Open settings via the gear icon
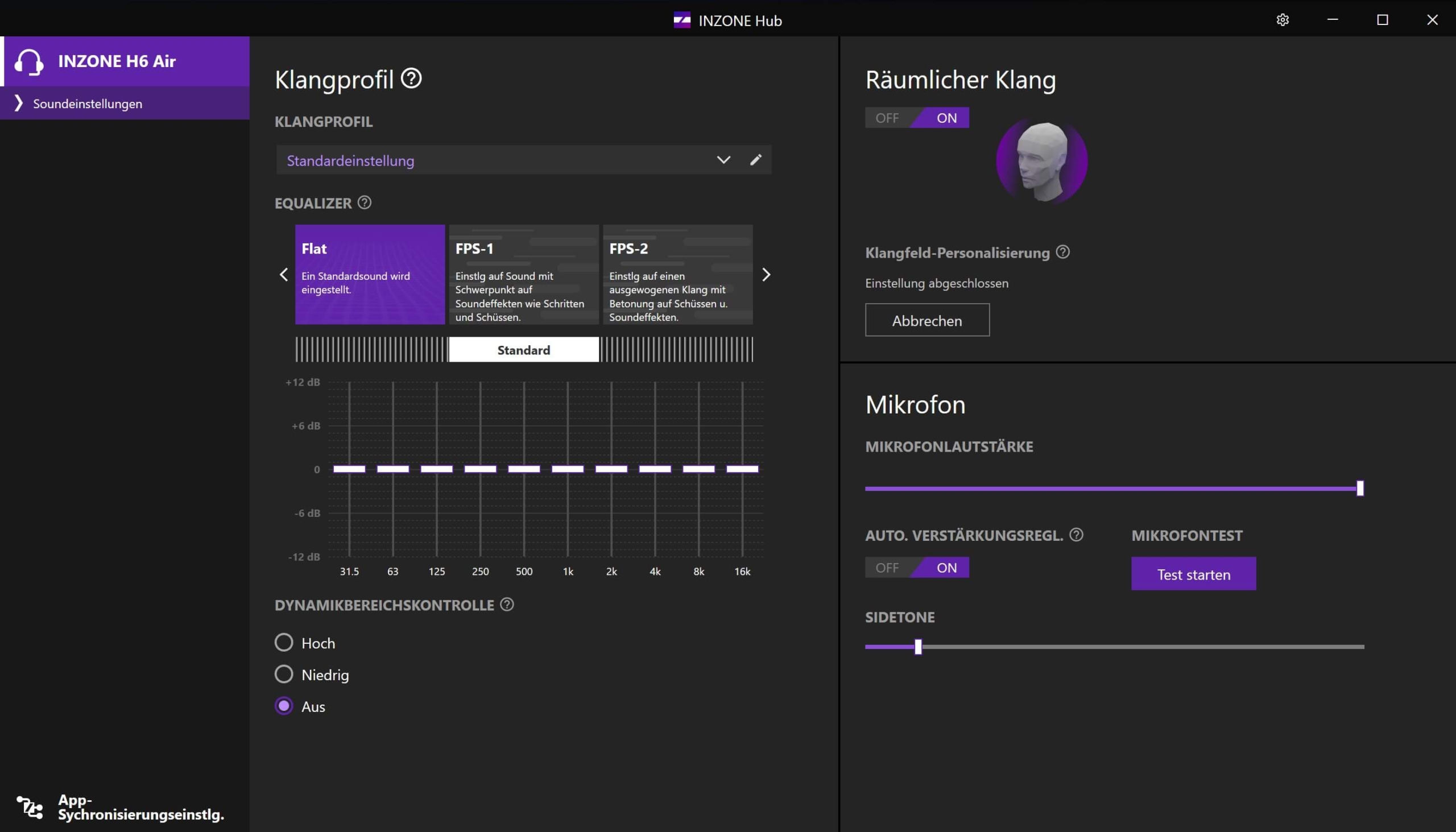1456x832 pixels. point(1283,20)
